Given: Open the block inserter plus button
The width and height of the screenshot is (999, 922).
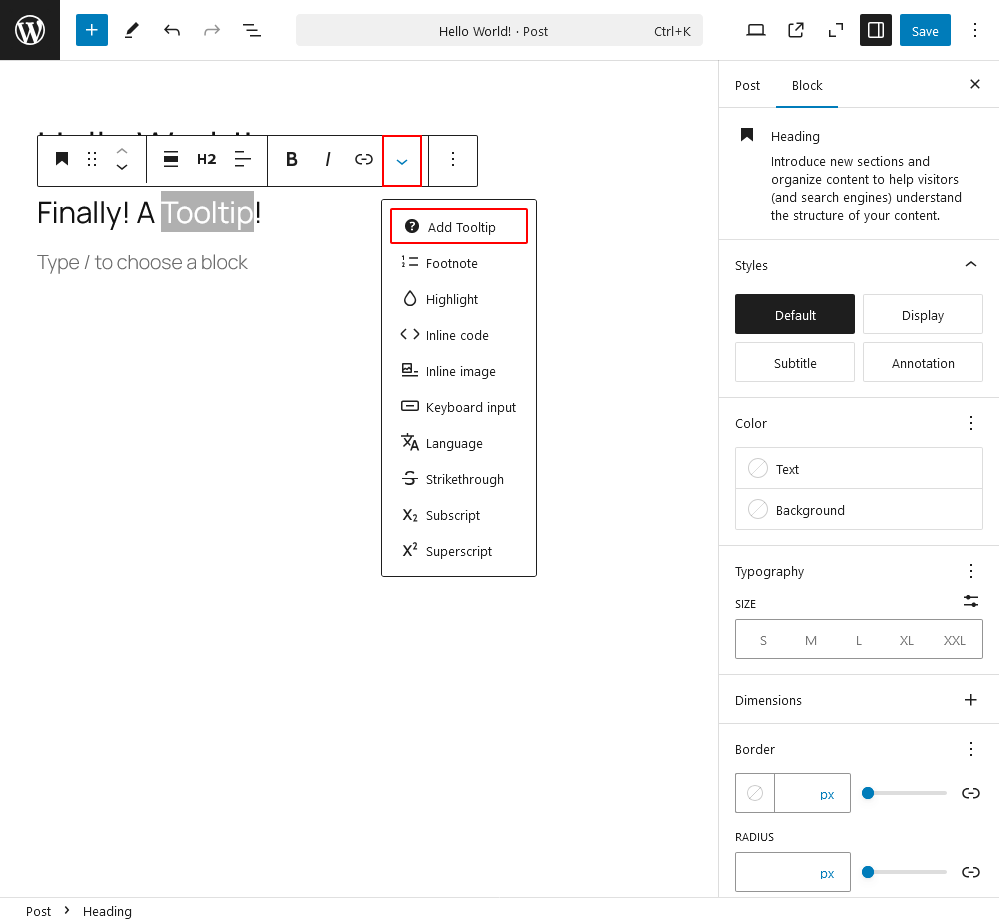Looking at the screenshot, I should (x=92, y=30).
